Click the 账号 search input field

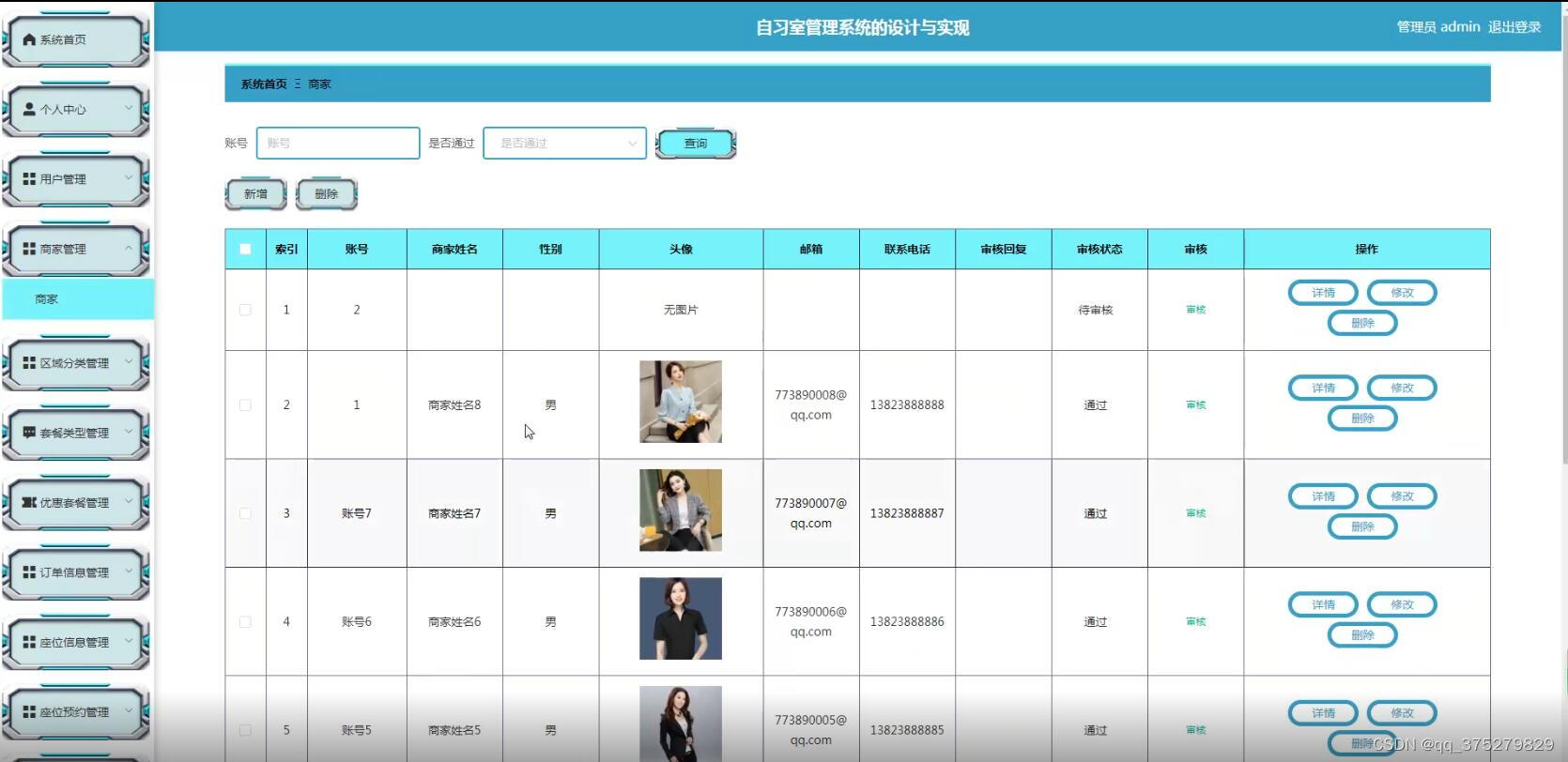point(338,143)
